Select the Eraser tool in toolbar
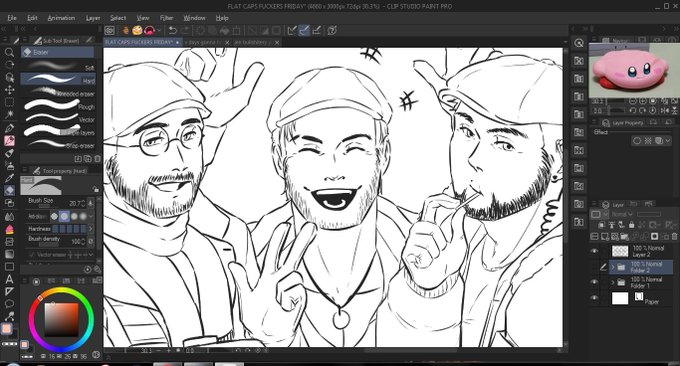This screenshot has height=366, width=680. point(9,190)
